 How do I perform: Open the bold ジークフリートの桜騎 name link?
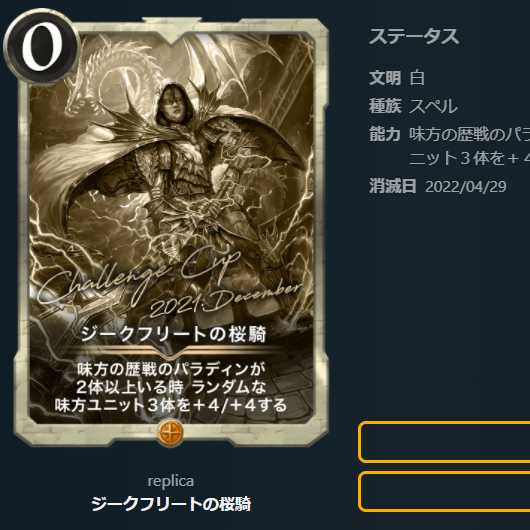[171, 504]
